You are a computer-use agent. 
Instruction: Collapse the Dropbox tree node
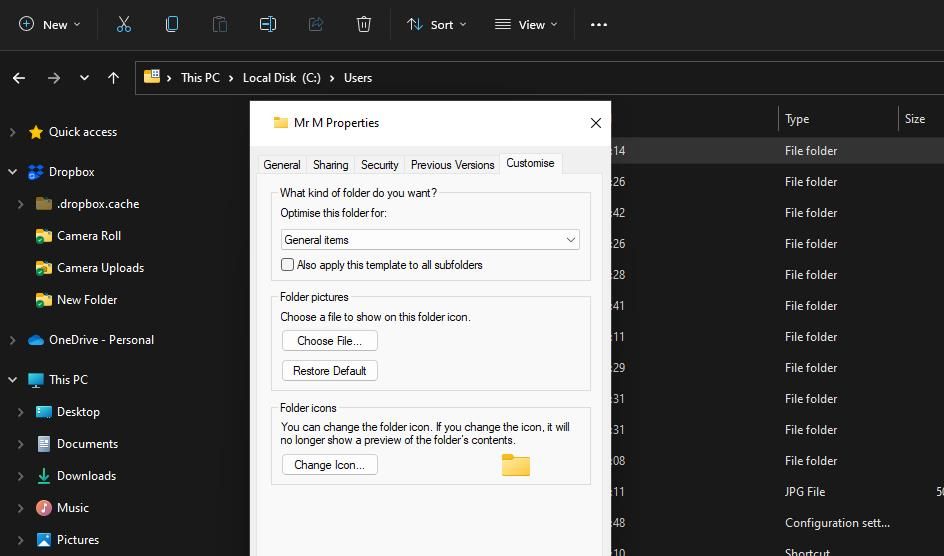point(13,172)
